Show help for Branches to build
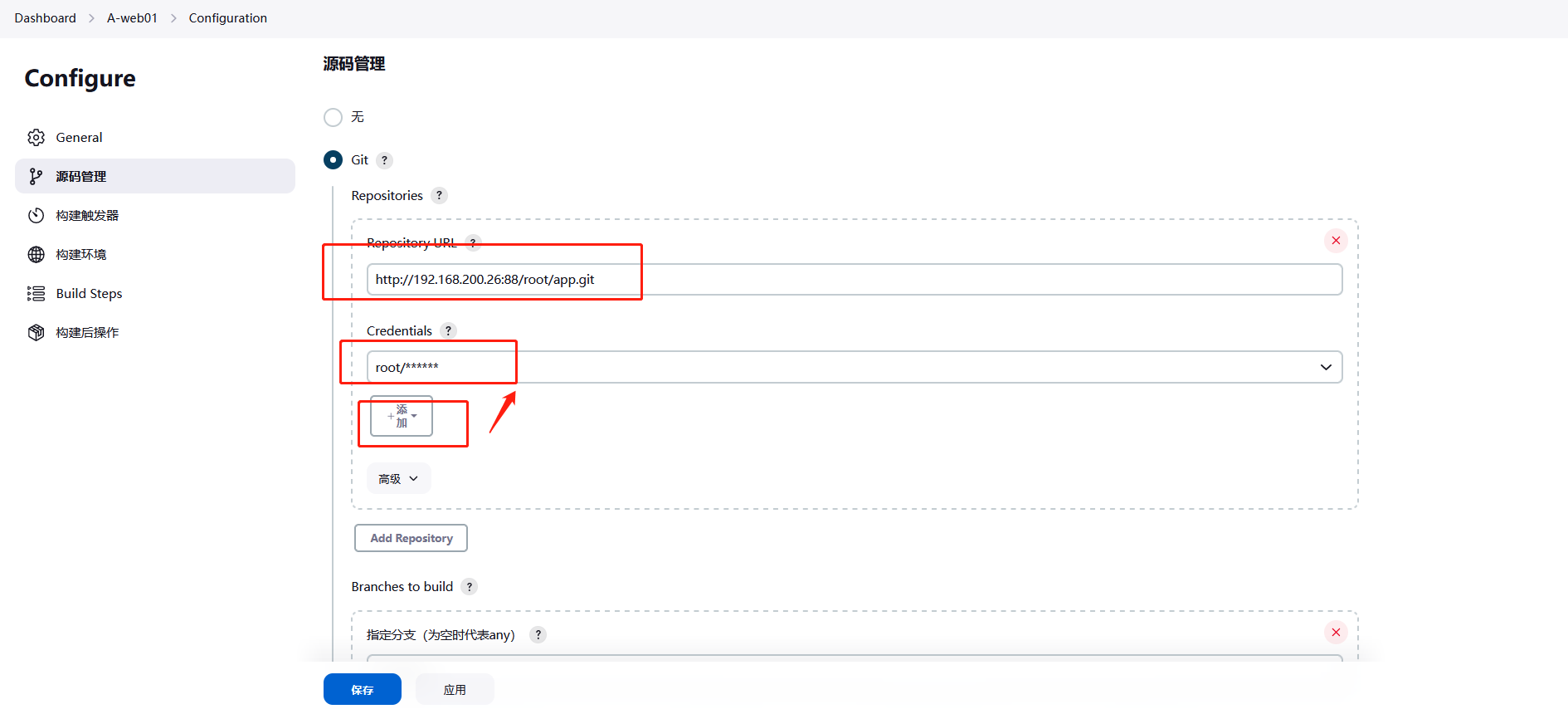The width and height of the screenshot is (1568, 709). click(x=469, y=587)
